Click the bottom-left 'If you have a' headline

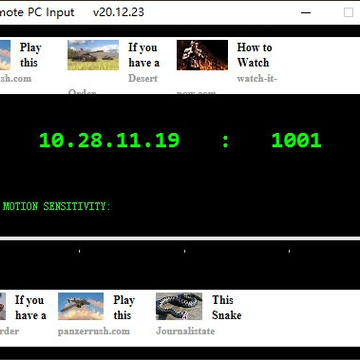click(30, 307)
